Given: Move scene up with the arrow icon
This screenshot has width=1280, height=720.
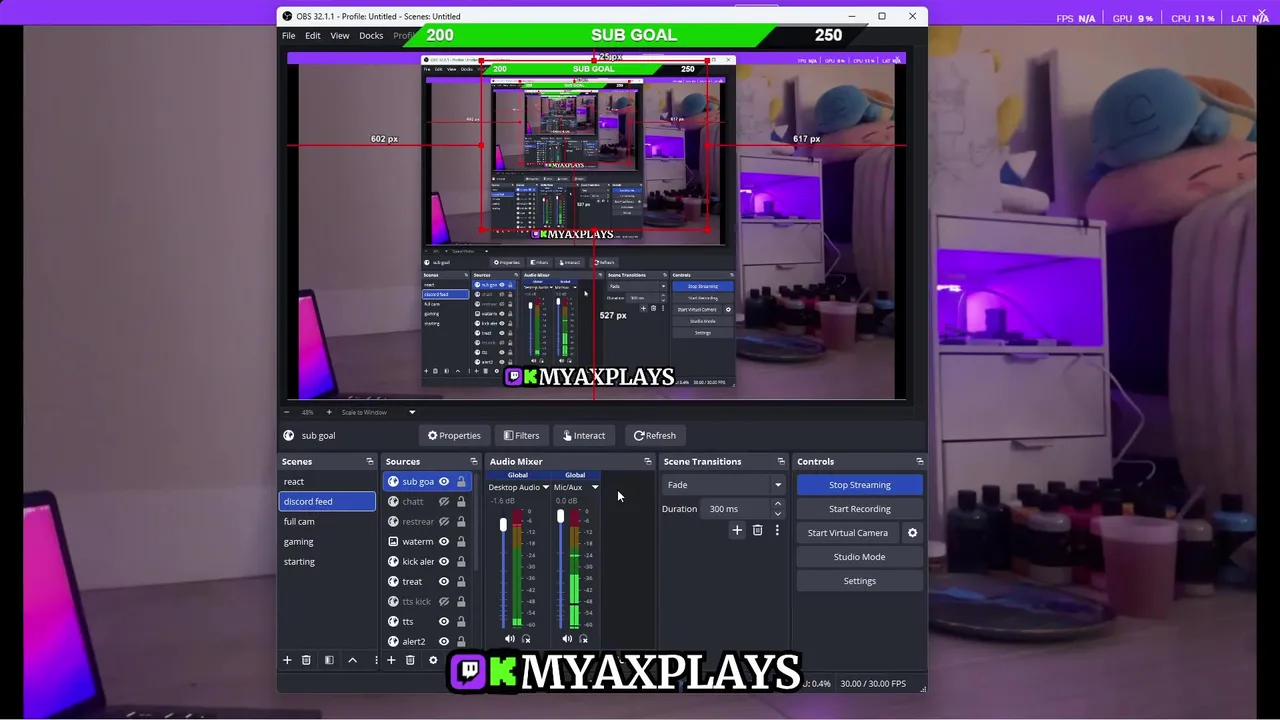Looking at the screenshot, I should (352, 660).
